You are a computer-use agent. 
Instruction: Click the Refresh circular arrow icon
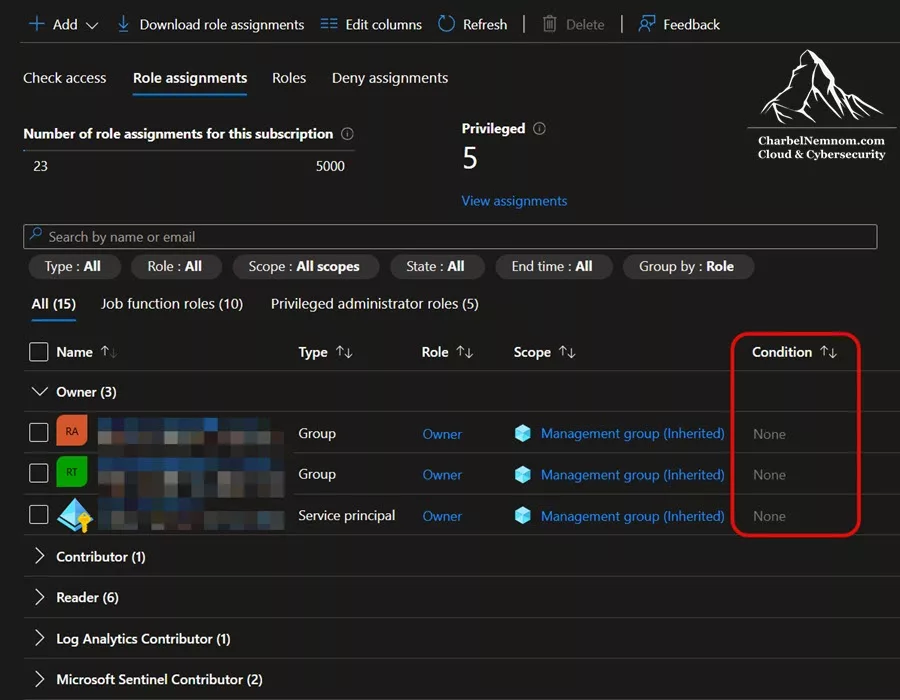[x=446, y=24]
